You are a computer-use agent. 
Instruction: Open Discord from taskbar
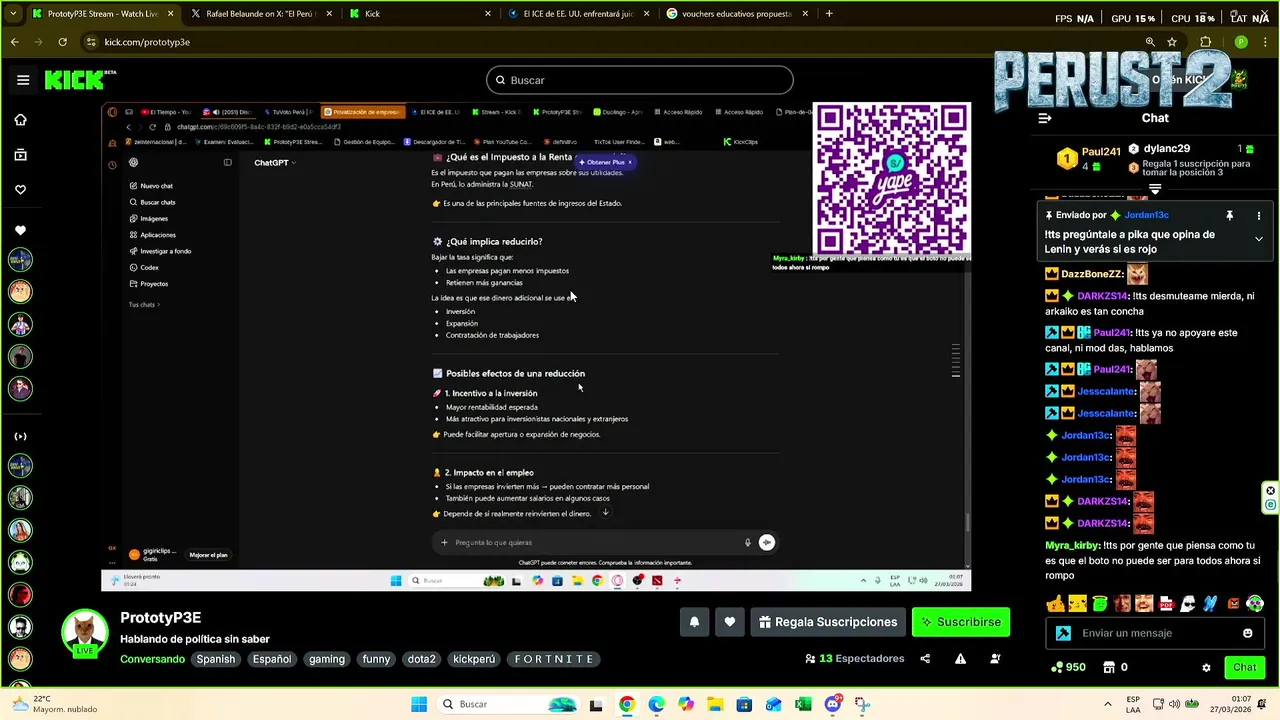click(x=832, y=705)
